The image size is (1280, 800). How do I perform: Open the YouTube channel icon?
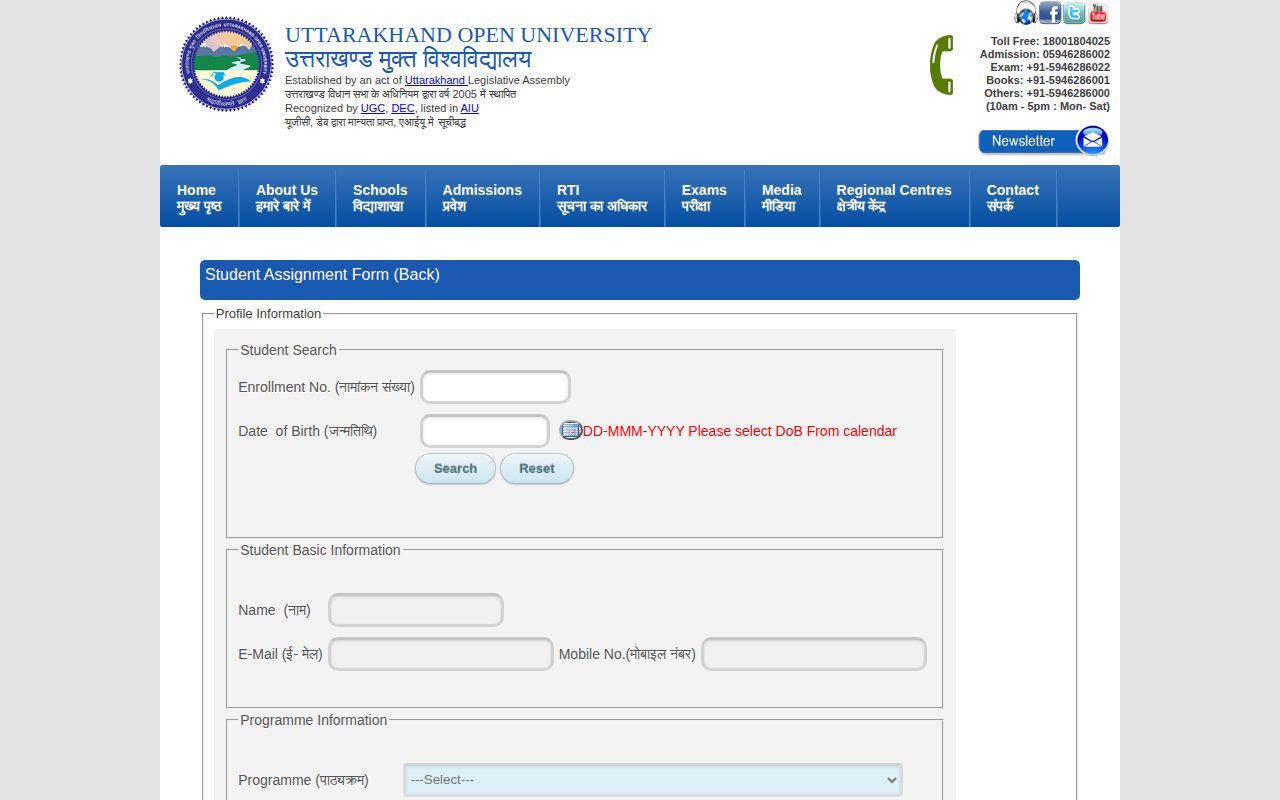pos(1098,13)
